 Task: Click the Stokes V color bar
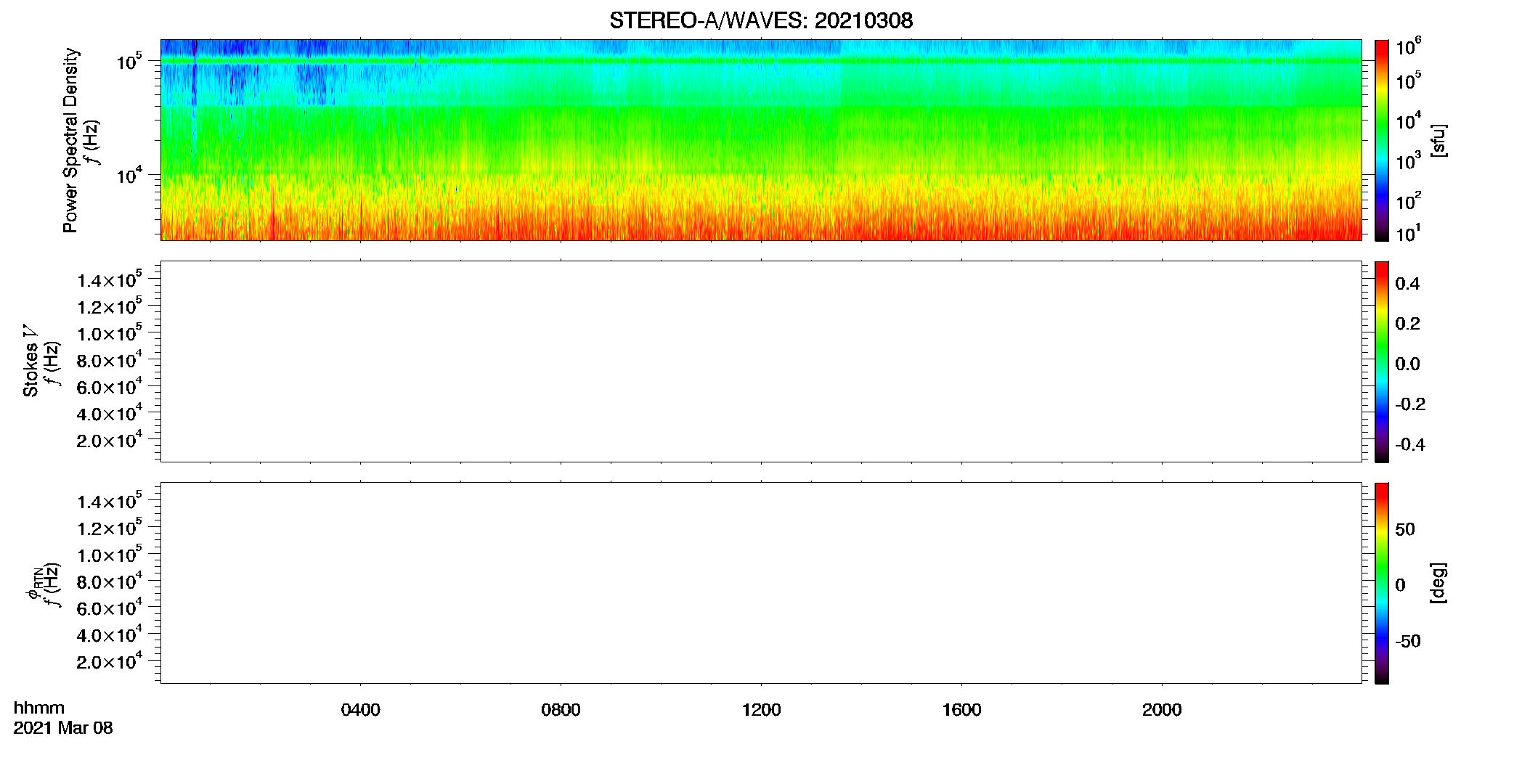pos(1382,362)
